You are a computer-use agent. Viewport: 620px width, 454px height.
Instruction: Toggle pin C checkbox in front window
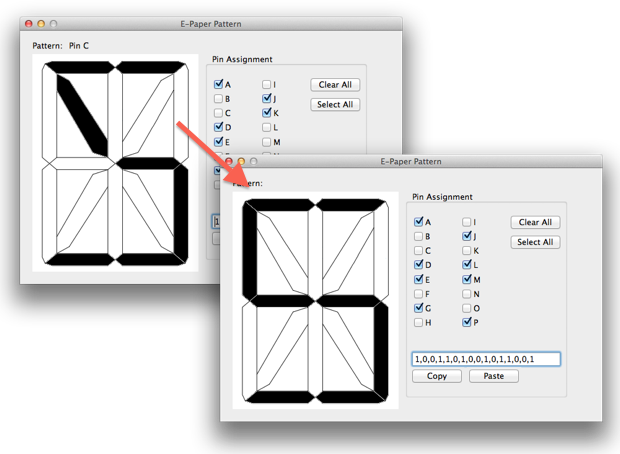418,251
